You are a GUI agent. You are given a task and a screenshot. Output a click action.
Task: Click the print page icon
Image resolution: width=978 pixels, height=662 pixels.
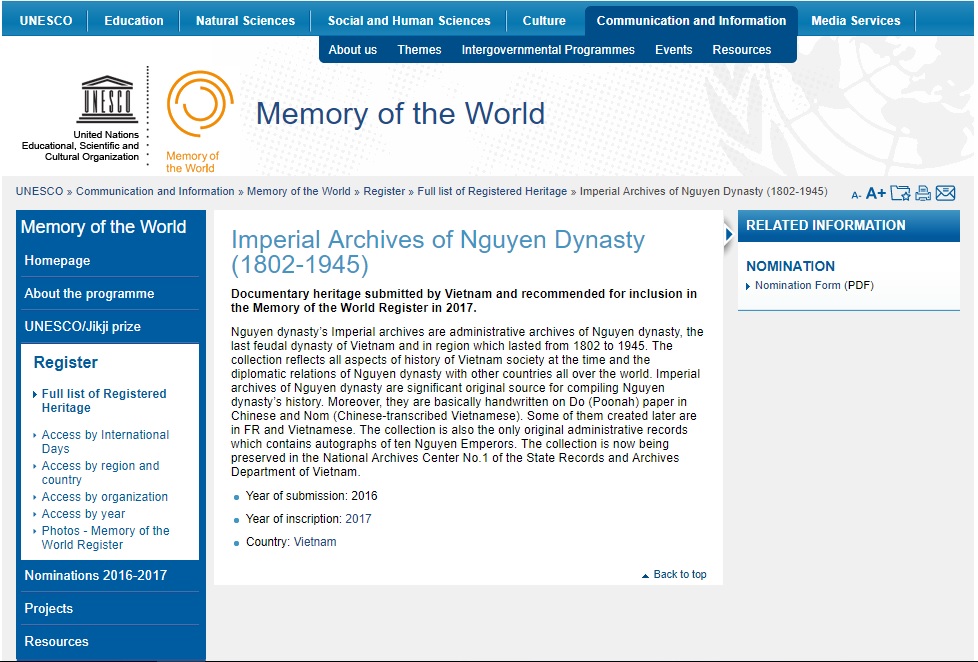[x=923, y=193]
